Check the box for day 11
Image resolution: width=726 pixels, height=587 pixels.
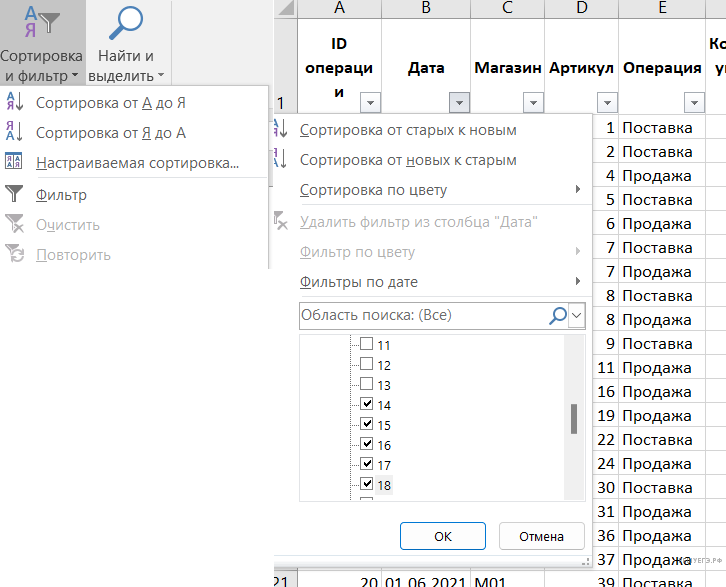point(366,344)
